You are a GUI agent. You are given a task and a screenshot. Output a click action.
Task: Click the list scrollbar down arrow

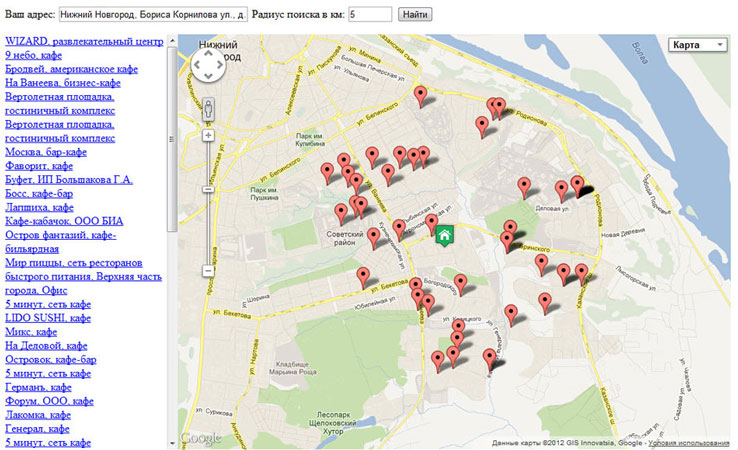coord(172,443)
